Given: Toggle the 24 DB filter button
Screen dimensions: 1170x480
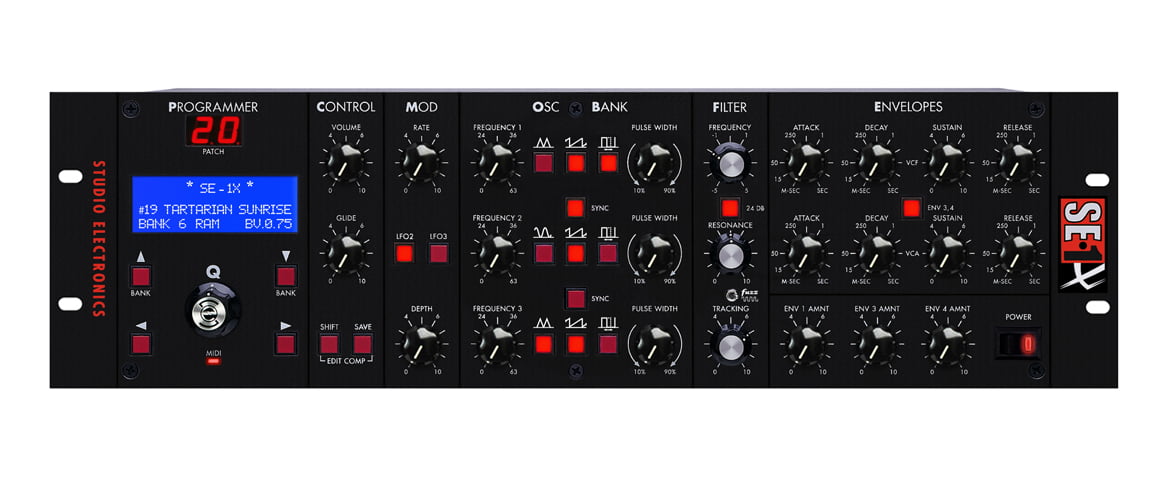Looking at the screenshot, I should (x=731, y=208).
